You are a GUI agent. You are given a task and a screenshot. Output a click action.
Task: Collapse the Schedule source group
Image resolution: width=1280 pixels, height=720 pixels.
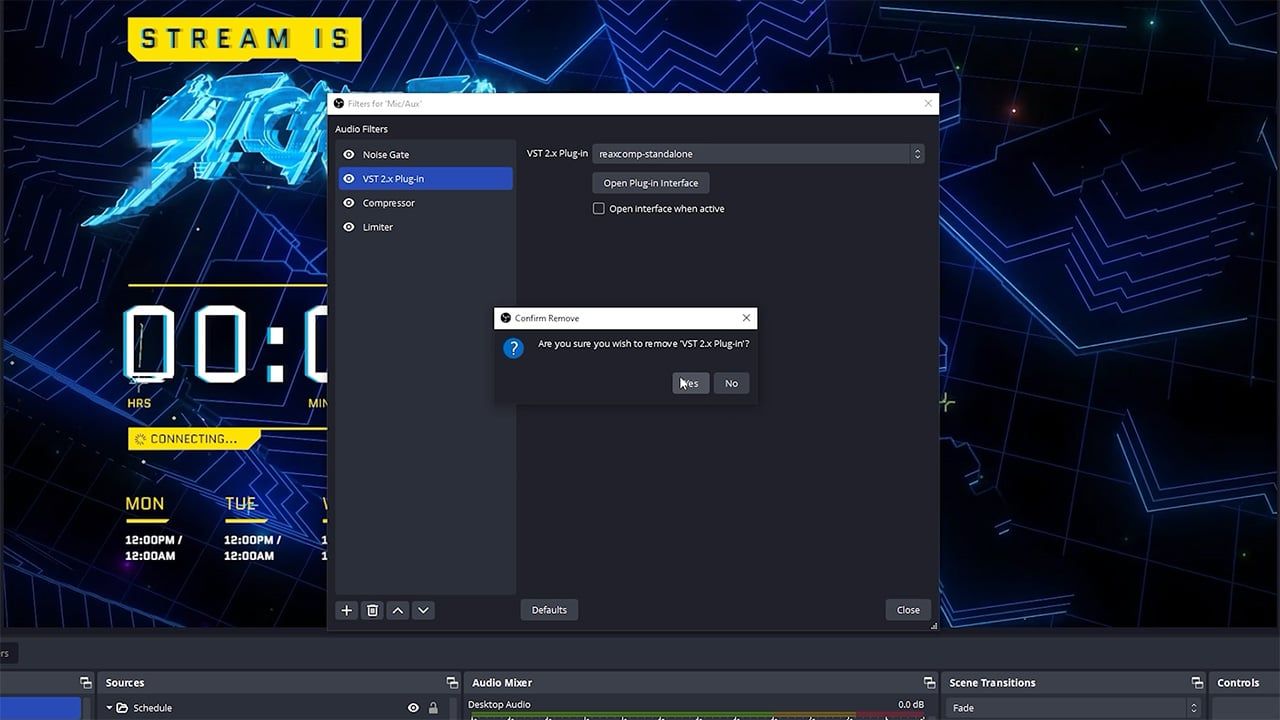[x=110, y=708]
